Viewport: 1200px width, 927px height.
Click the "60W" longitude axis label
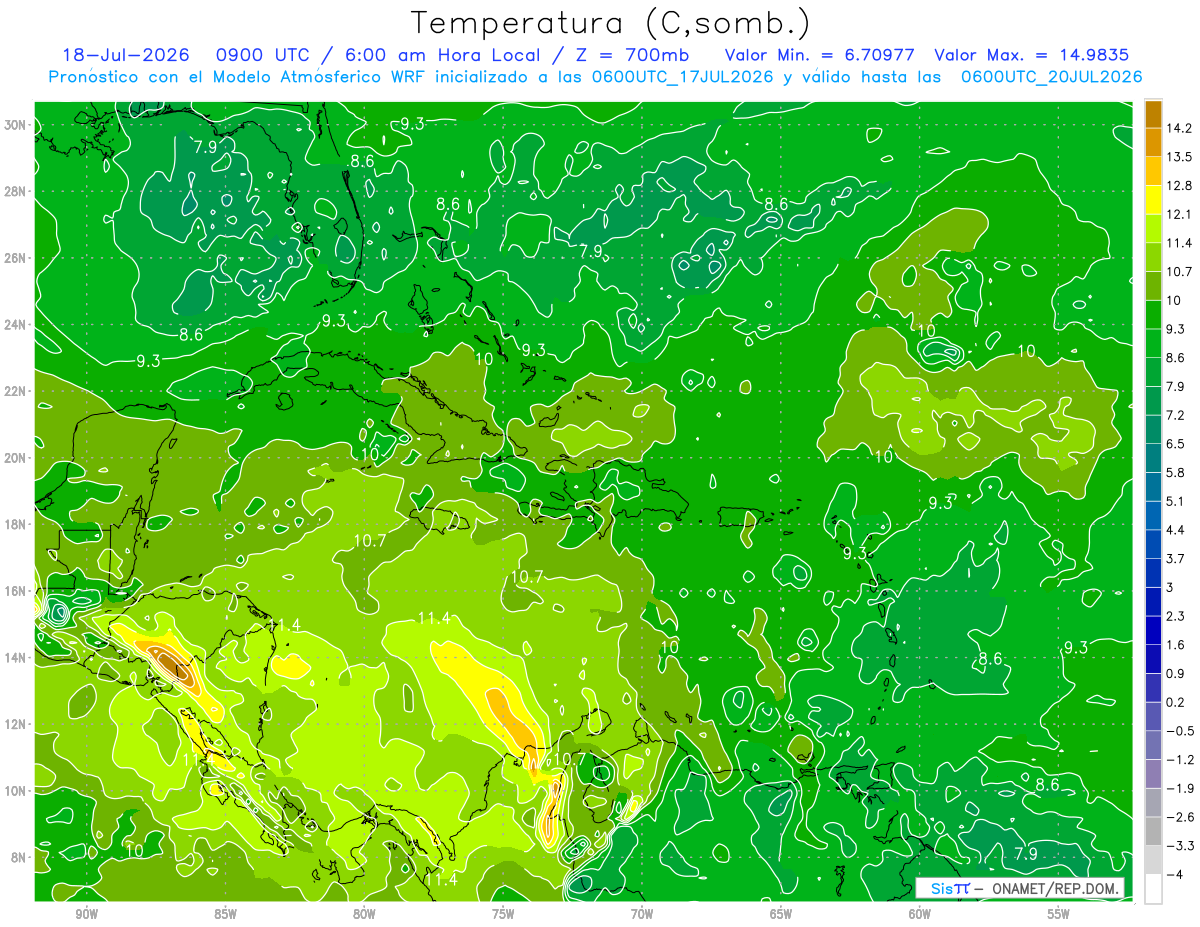coord(920,914)
